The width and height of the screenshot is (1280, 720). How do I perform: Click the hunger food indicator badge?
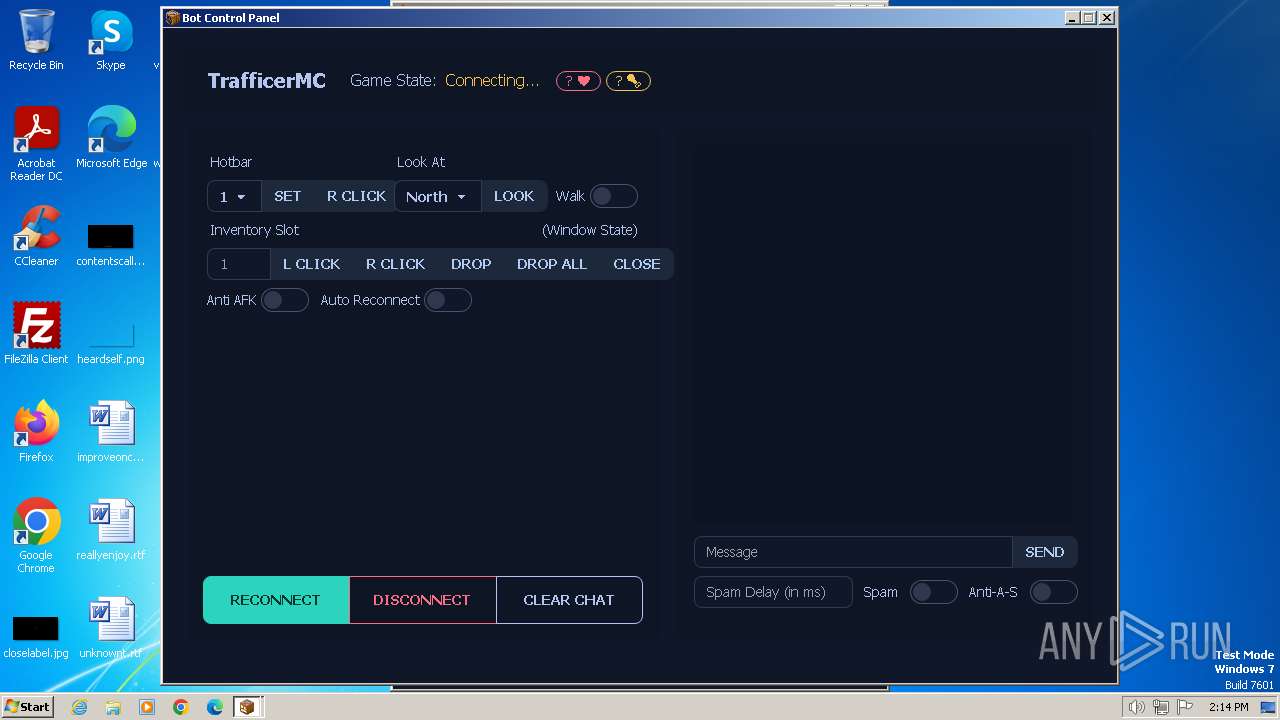tap(628, 81)
